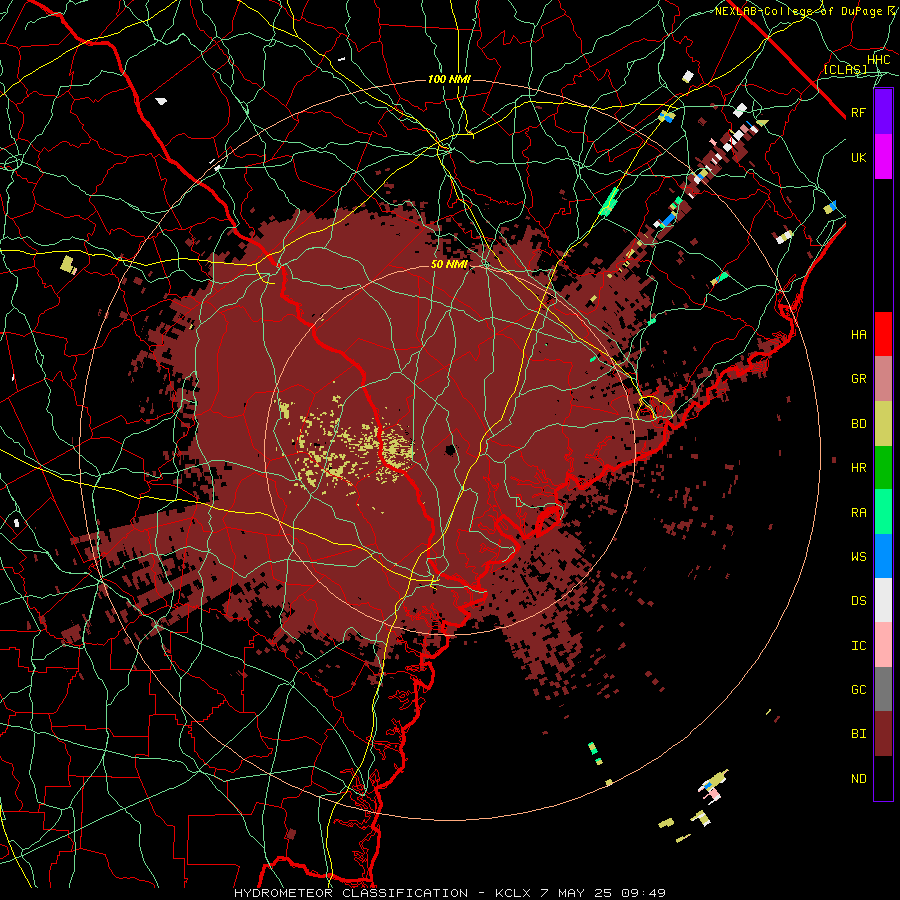This screenshot has width=900, height=900.
Task: Click the RA legend label
Action: tap(858, 512)
